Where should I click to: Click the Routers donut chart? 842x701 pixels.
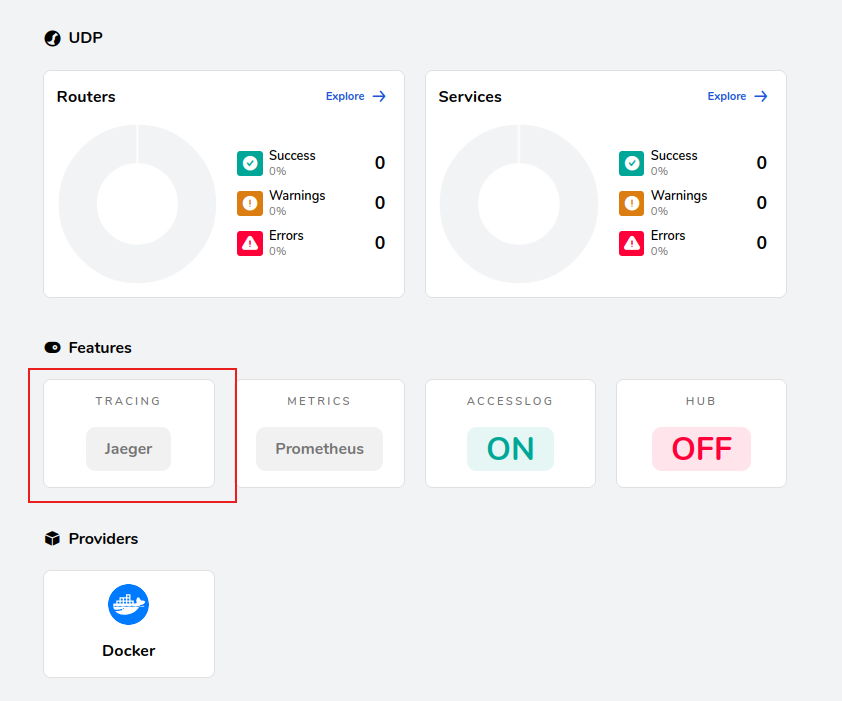coord(137,203)
